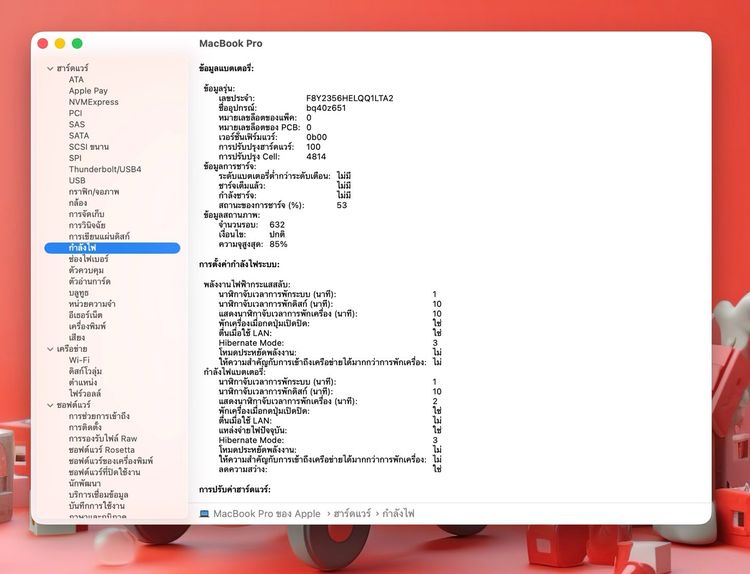Select PCI in the sidebar
The image size is (750, 574).
click(x=75, y=113)
